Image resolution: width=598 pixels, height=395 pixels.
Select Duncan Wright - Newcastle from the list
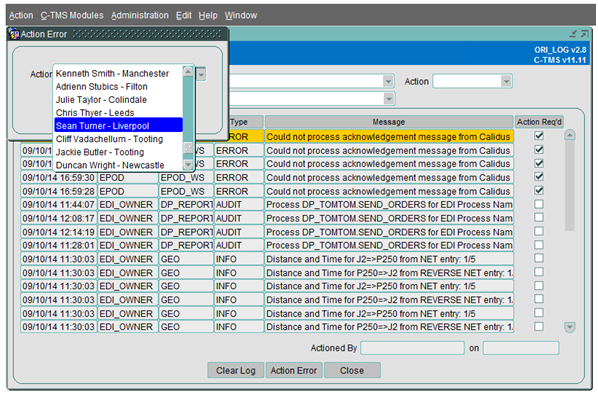pyautogui.click(x=118, y=165)
